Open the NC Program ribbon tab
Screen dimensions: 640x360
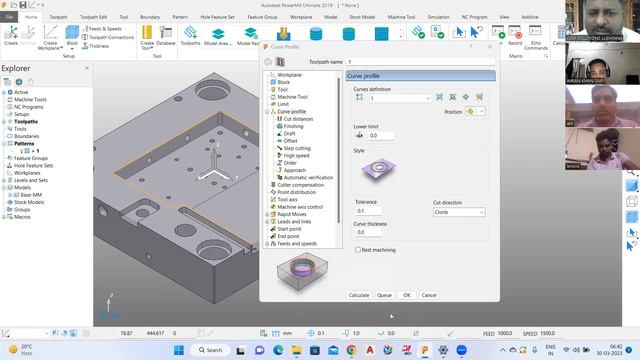tap(474, 17)
